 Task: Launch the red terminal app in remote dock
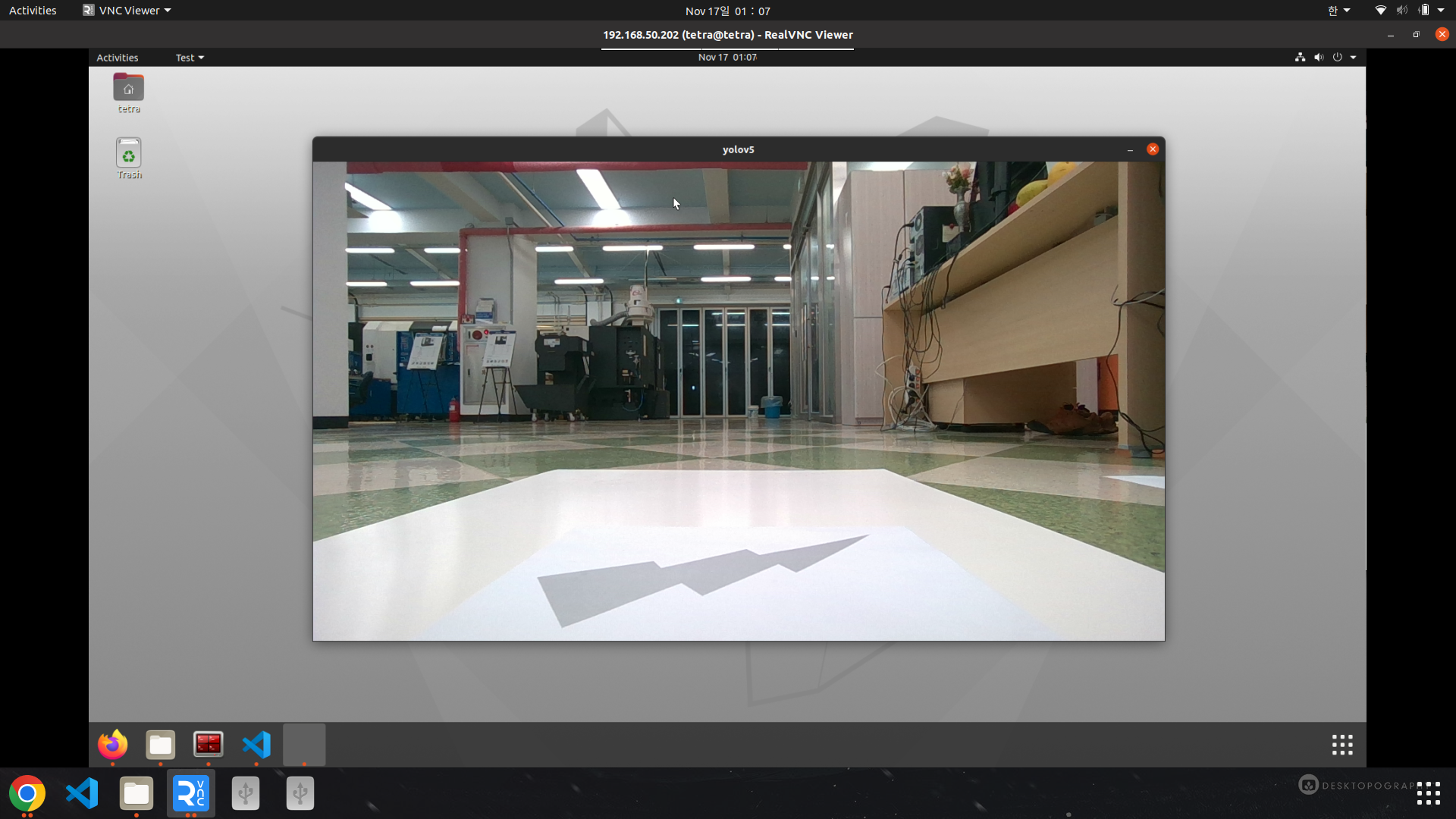pyautogui.click(x=209, y=745)
